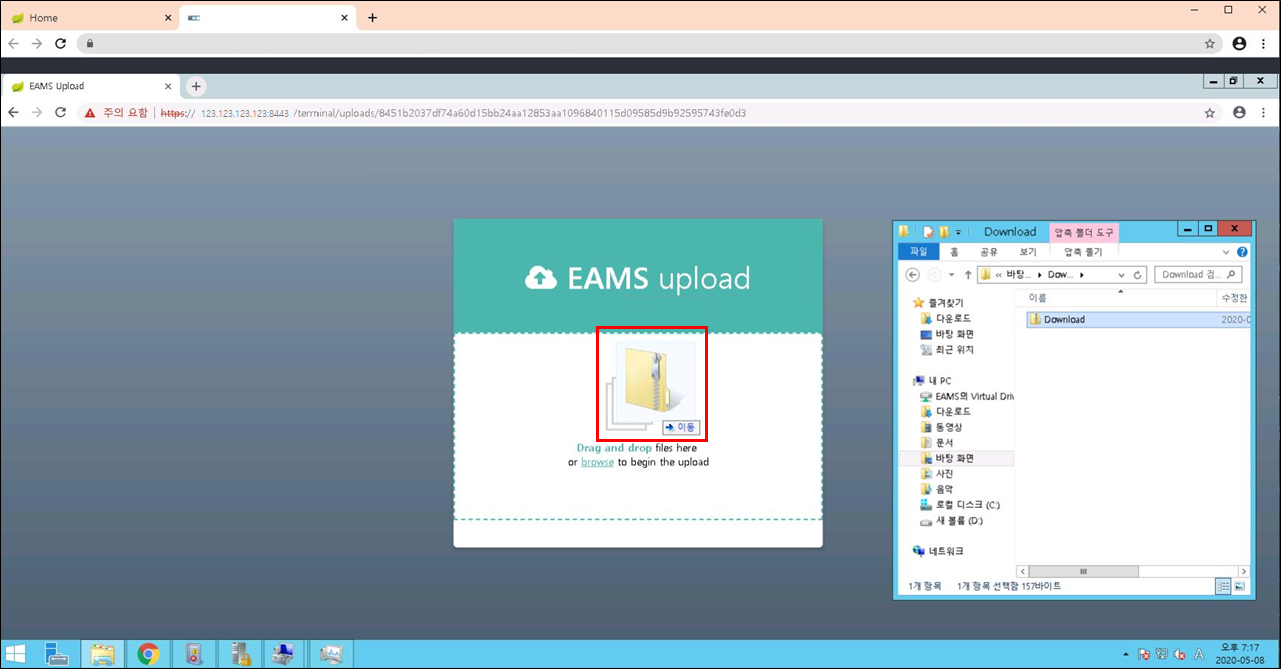This screenshot has width=1281, height=669.
Task: Open Explorer address bar history dropdown
Action: click(1122, 274)
